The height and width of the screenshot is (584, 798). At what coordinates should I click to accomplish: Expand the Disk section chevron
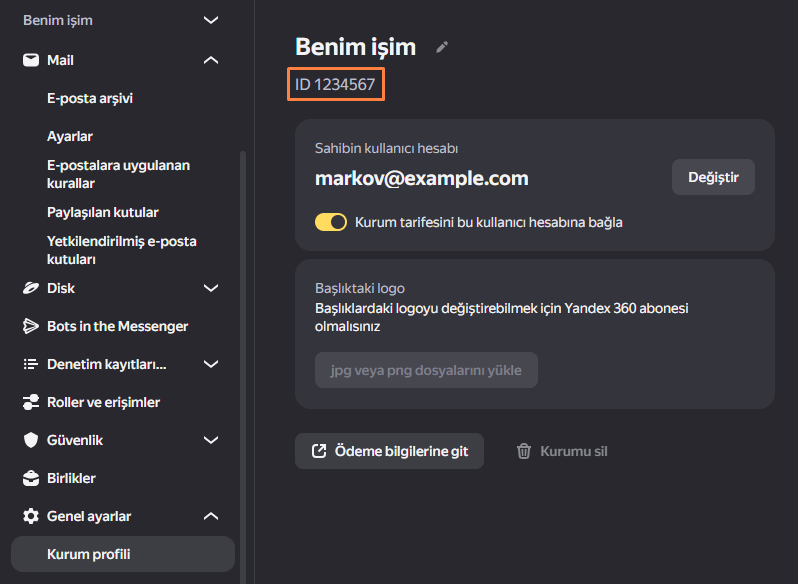pos(211,288)
